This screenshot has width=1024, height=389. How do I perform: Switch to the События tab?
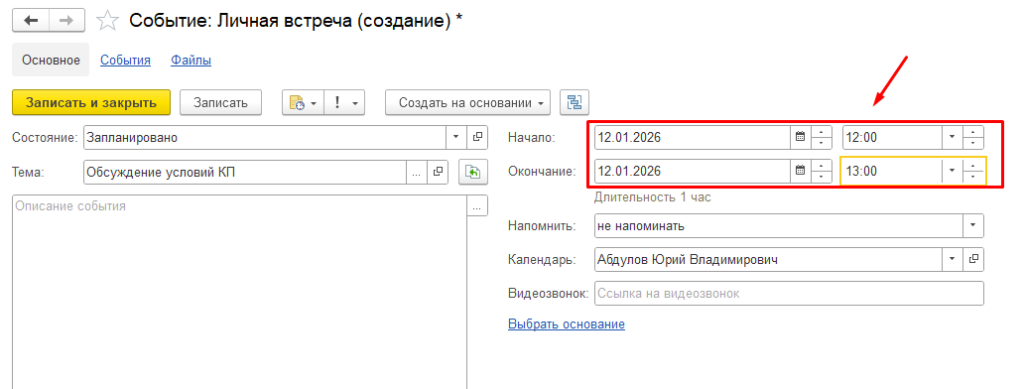pyautogui.click(x=125, y=60)
